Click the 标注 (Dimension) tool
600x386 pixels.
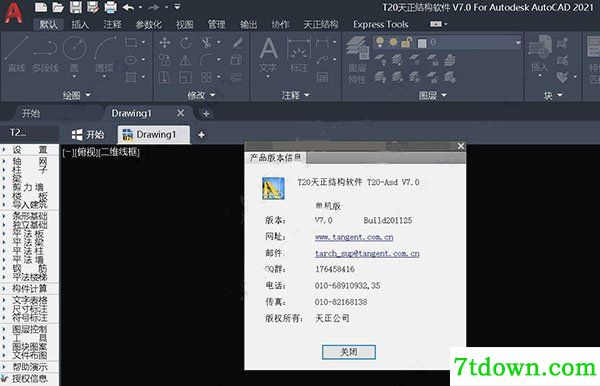pos(298,55)
